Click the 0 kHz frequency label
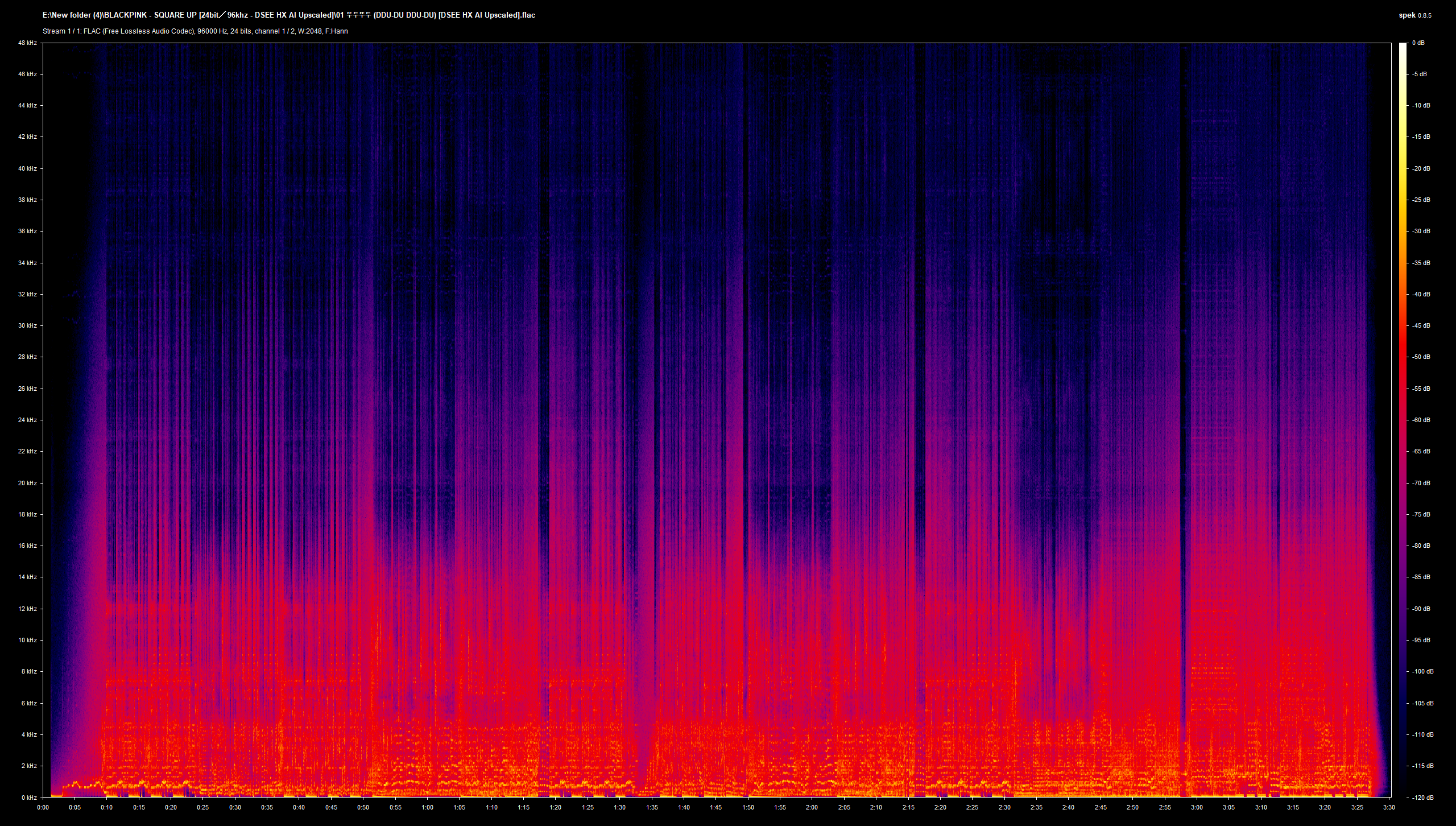This screenshot has width=1456, height=826. pos(29,798)
